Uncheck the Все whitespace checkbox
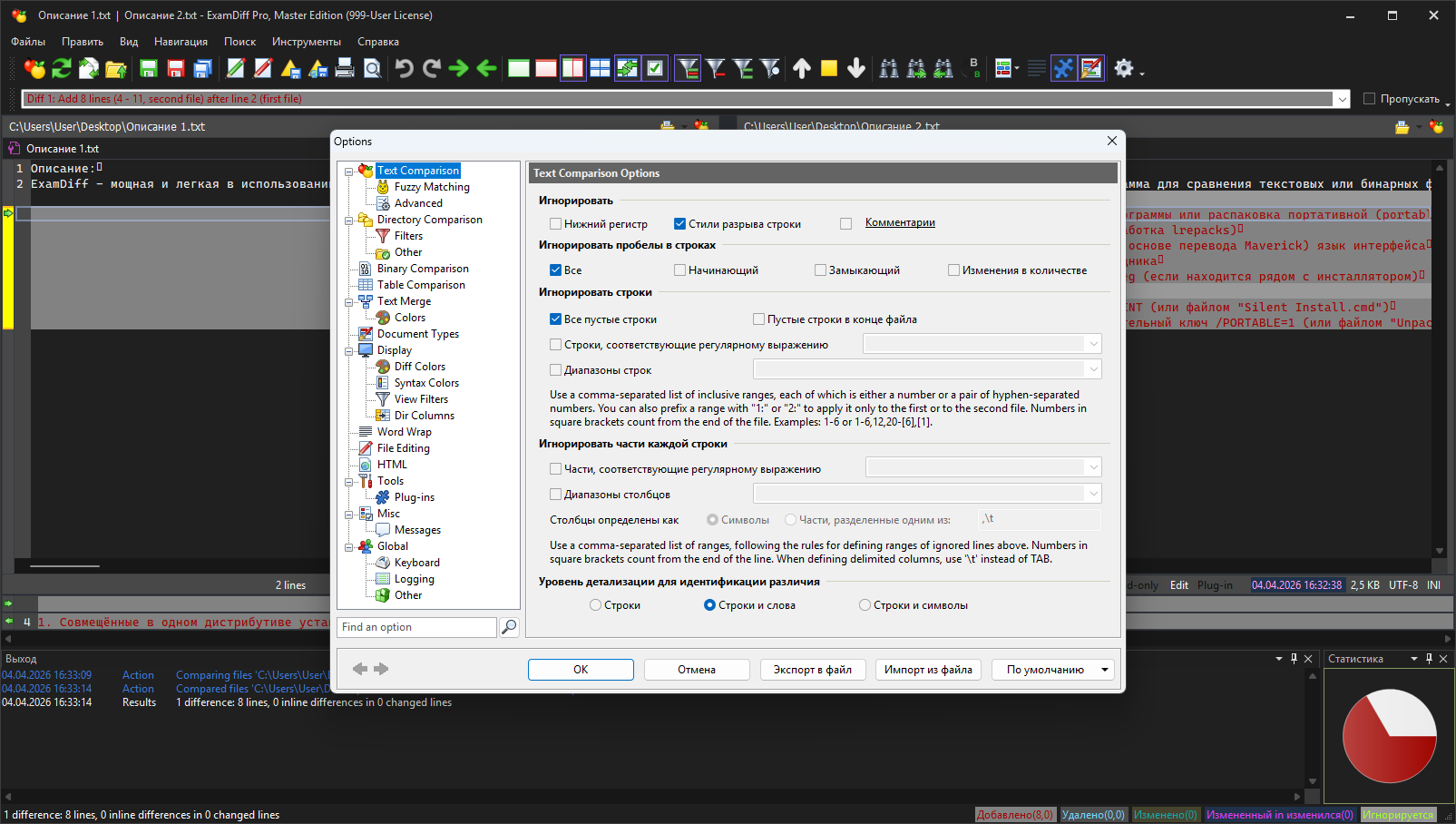This screenshot has height=824, width=1456. [555, 270]
